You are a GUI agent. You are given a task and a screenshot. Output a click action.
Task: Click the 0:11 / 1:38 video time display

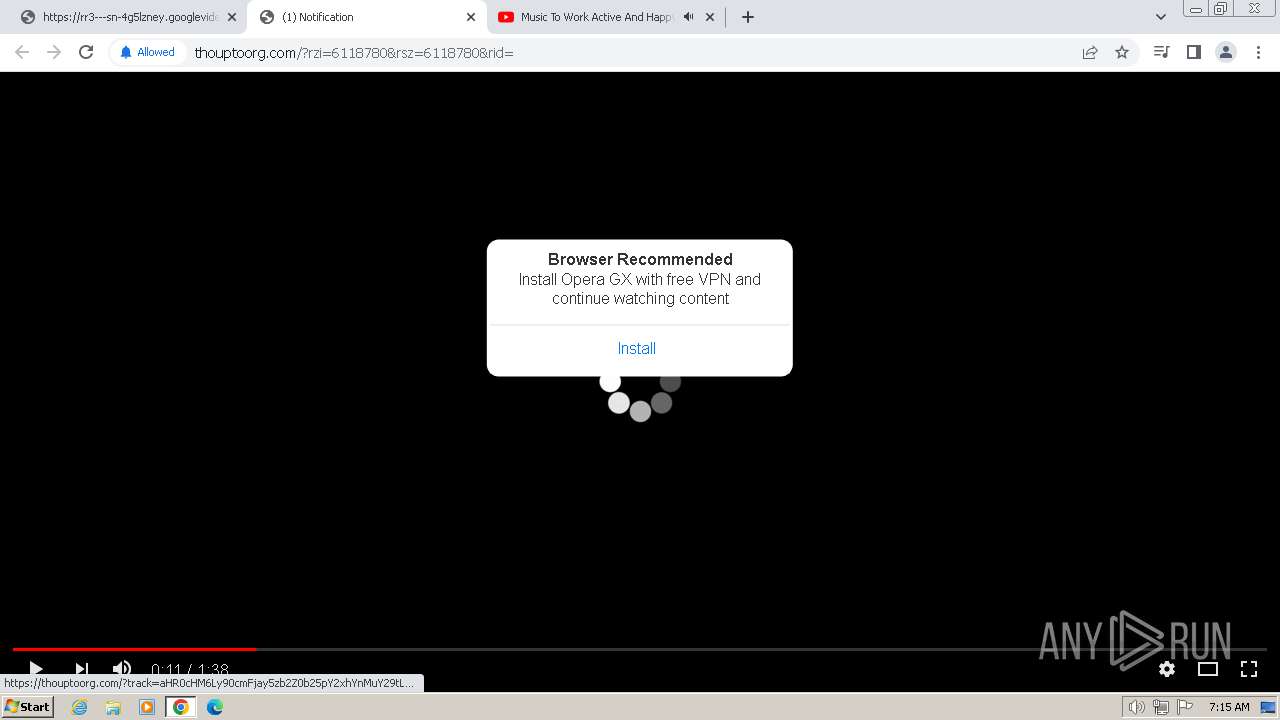(190, 669)
